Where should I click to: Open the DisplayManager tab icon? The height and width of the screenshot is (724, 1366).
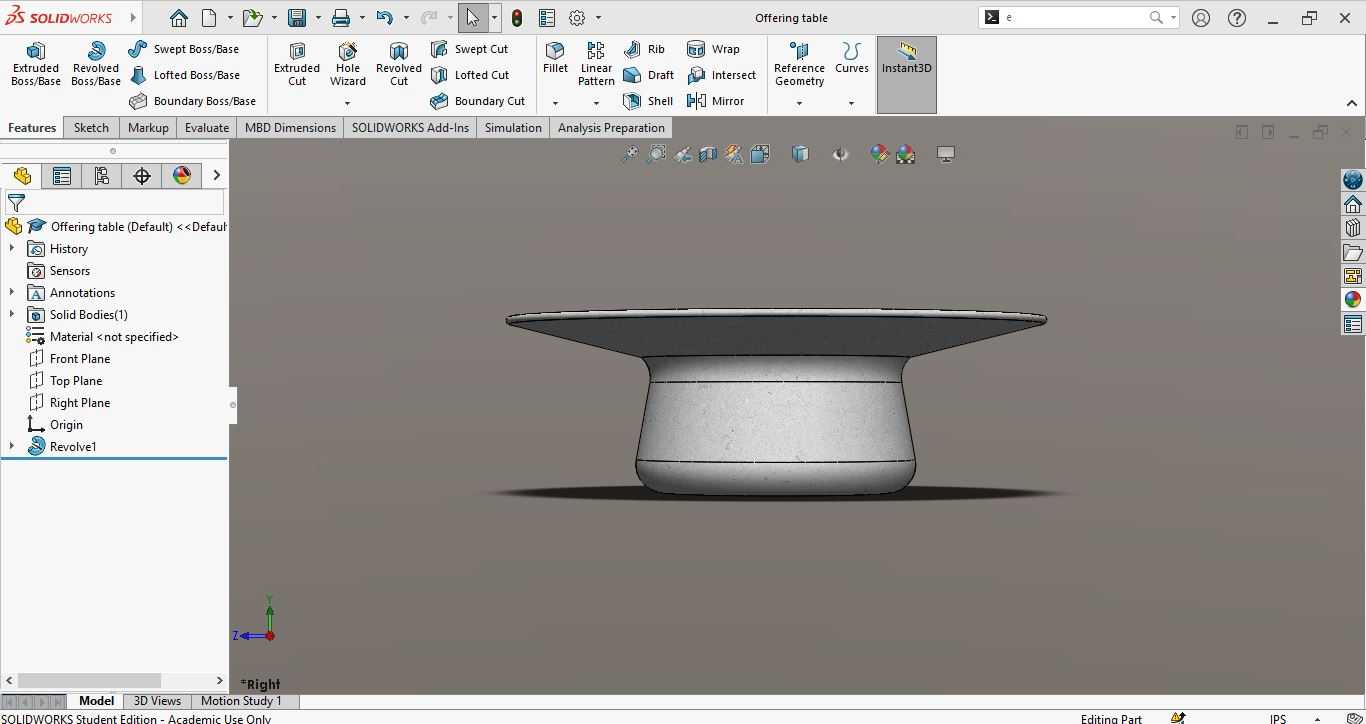tap(182, 176)
